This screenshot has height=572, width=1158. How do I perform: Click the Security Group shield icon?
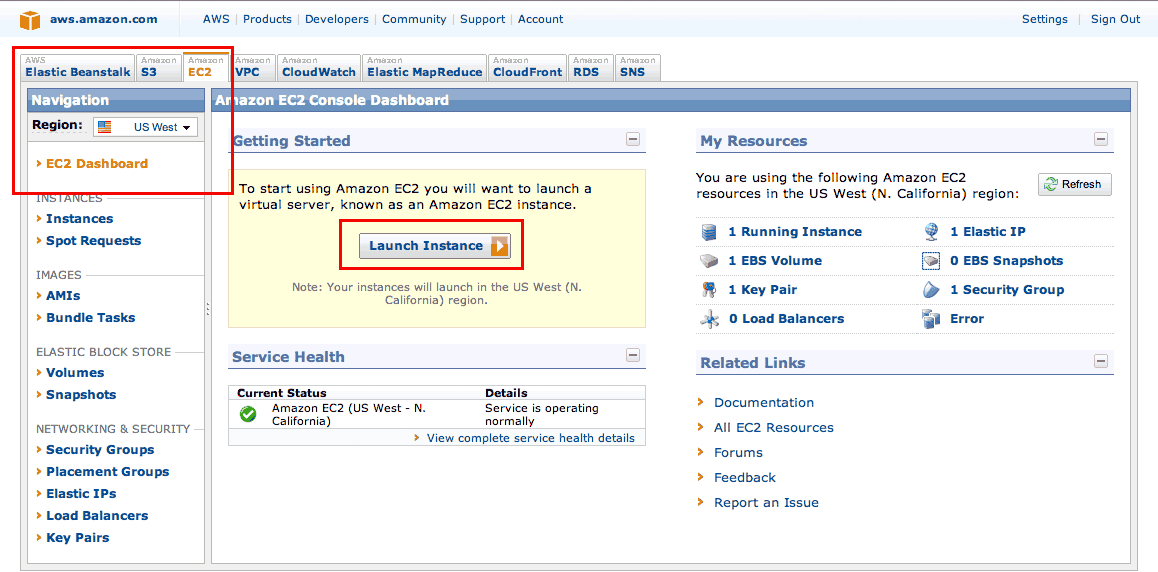coord(931,290)
